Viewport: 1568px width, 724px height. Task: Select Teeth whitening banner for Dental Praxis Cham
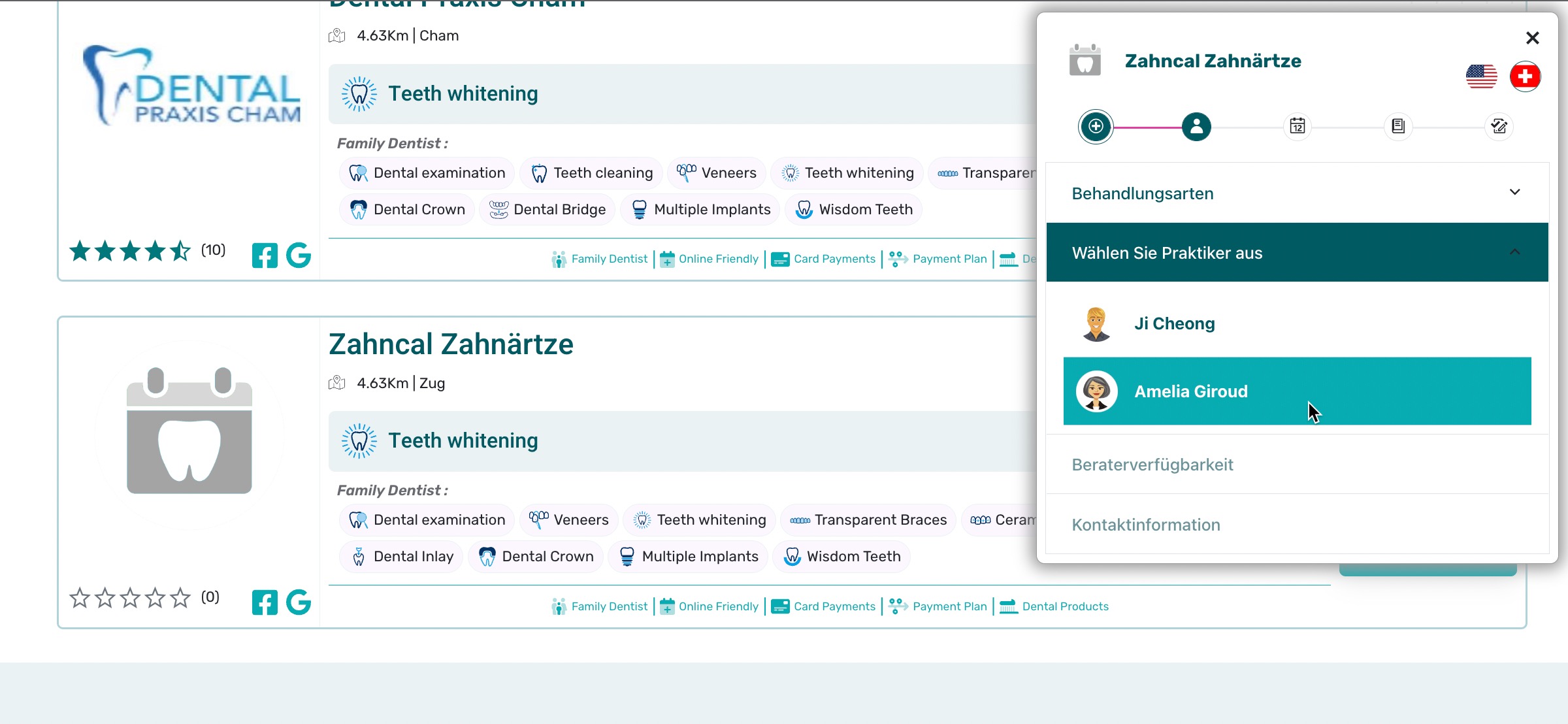pos(682,93)
